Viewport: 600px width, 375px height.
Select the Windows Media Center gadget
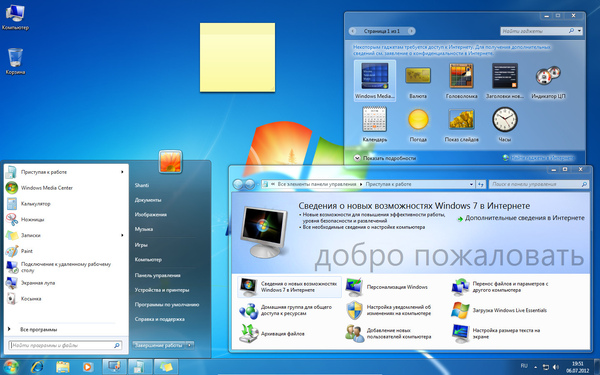[x=375, y=80]
